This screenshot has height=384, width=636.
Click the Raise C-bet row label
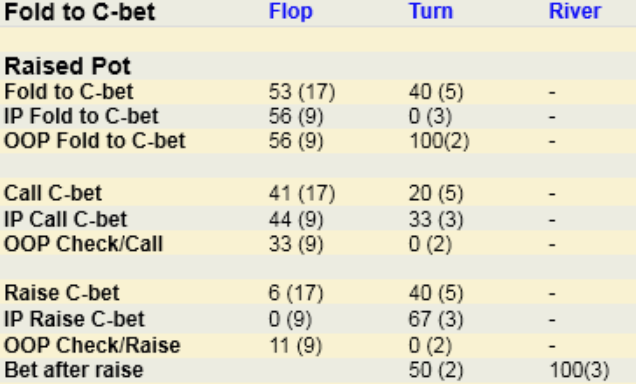62,293
